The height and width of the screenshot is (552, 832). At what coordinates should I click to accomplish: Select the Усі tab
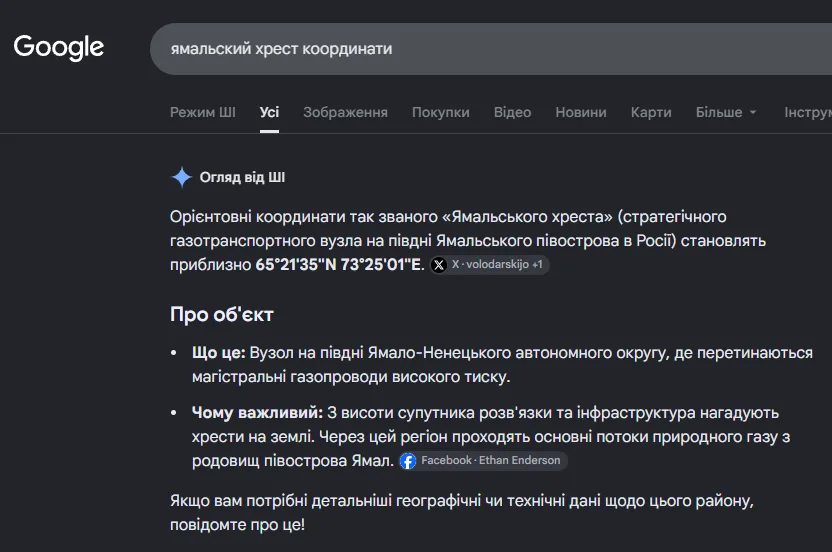[x=269, y=112]
